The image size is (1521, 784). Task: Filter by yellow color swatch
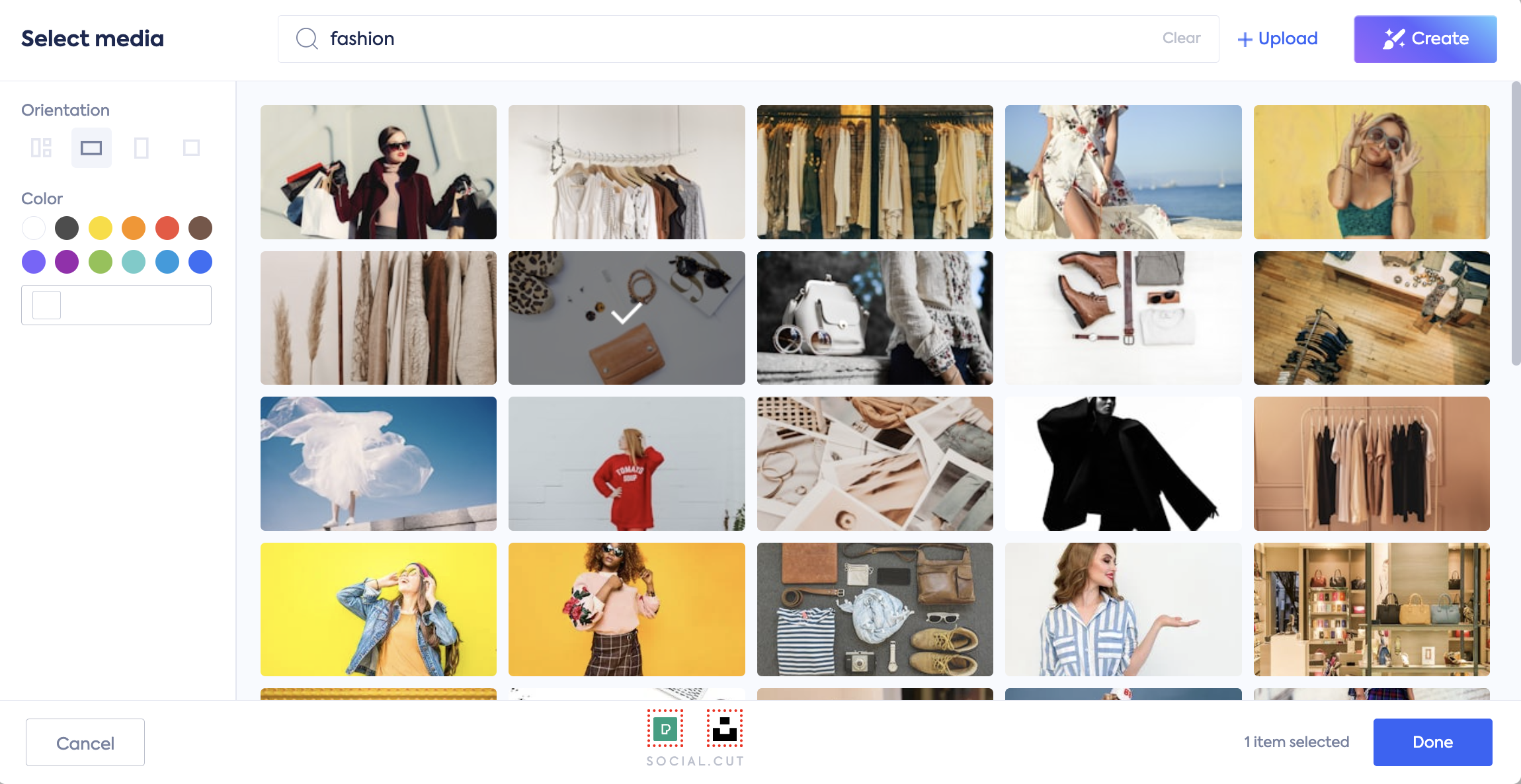click(x=101, y=228)
